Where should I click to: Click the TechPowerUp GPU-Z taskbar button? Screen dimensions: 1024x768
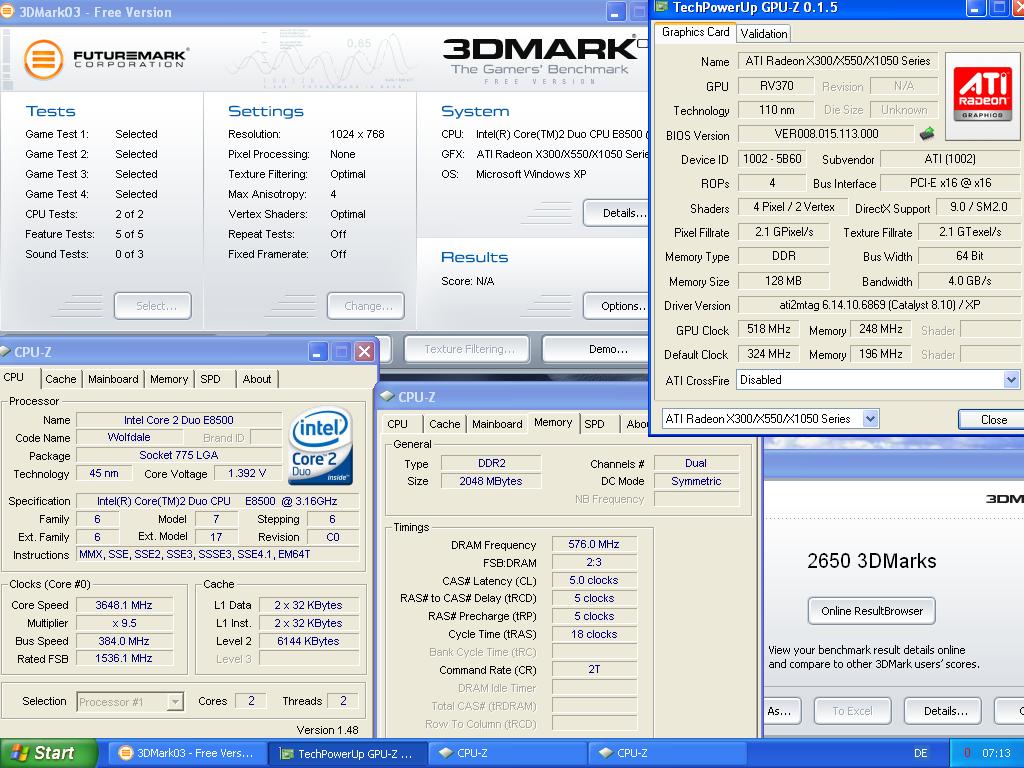click(347, 753)
